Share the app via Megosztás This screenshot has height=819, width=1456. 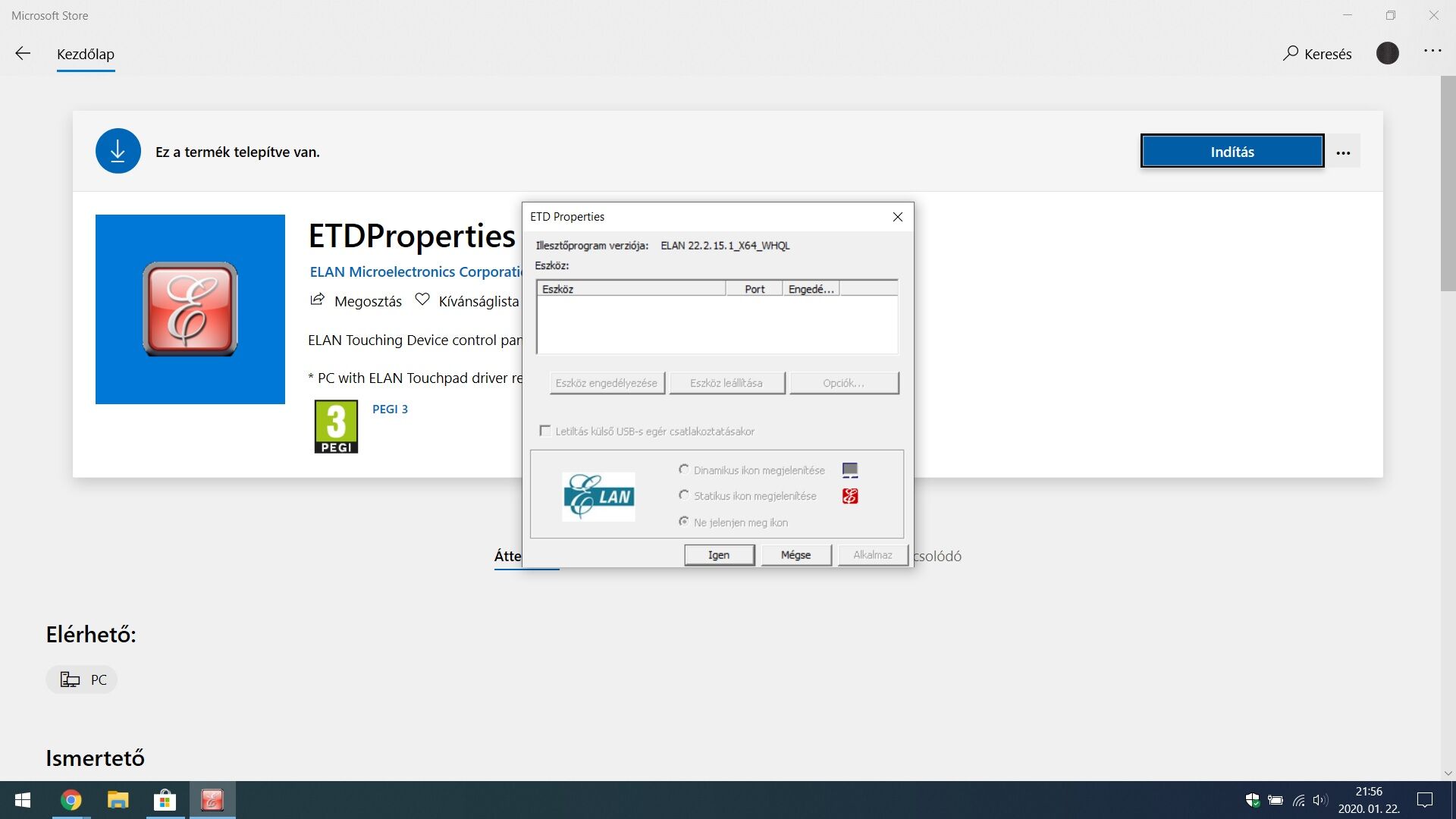356,301
